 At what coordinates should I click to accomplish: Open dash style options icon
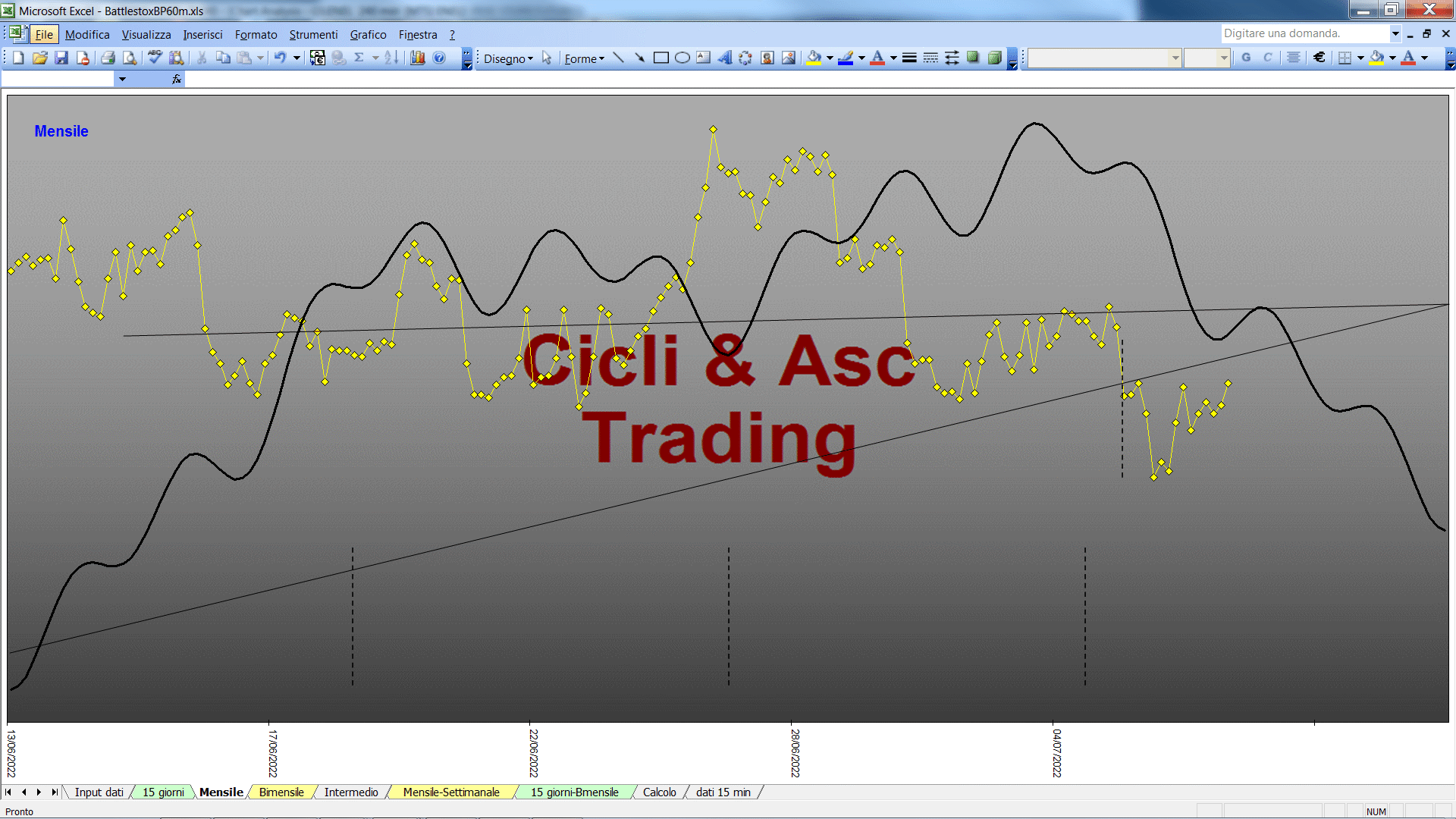(x=930, y=58)
